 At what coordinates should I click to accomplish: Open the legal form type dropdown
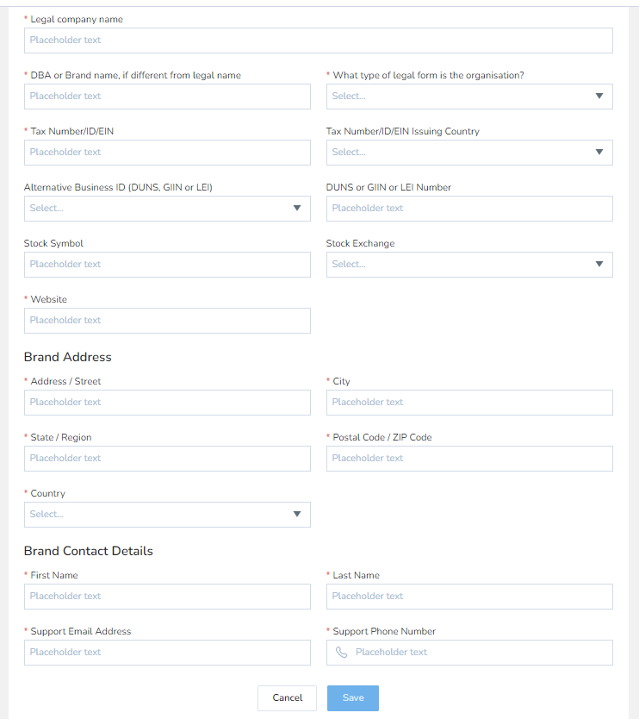[x=468, y=96]
